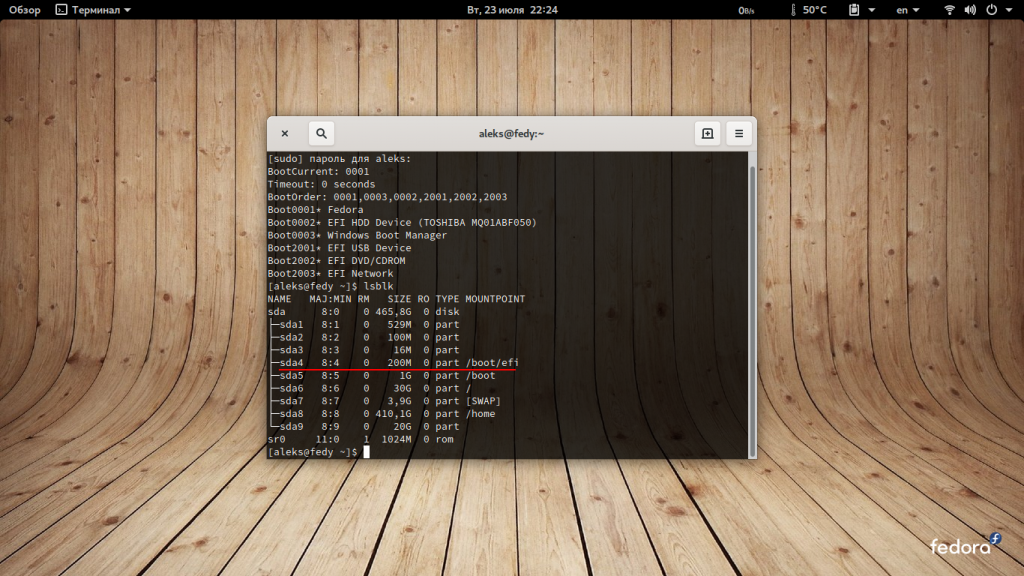Expand the en keyboard layout dropdown
1024x576 pixels.
coord(908,10)
